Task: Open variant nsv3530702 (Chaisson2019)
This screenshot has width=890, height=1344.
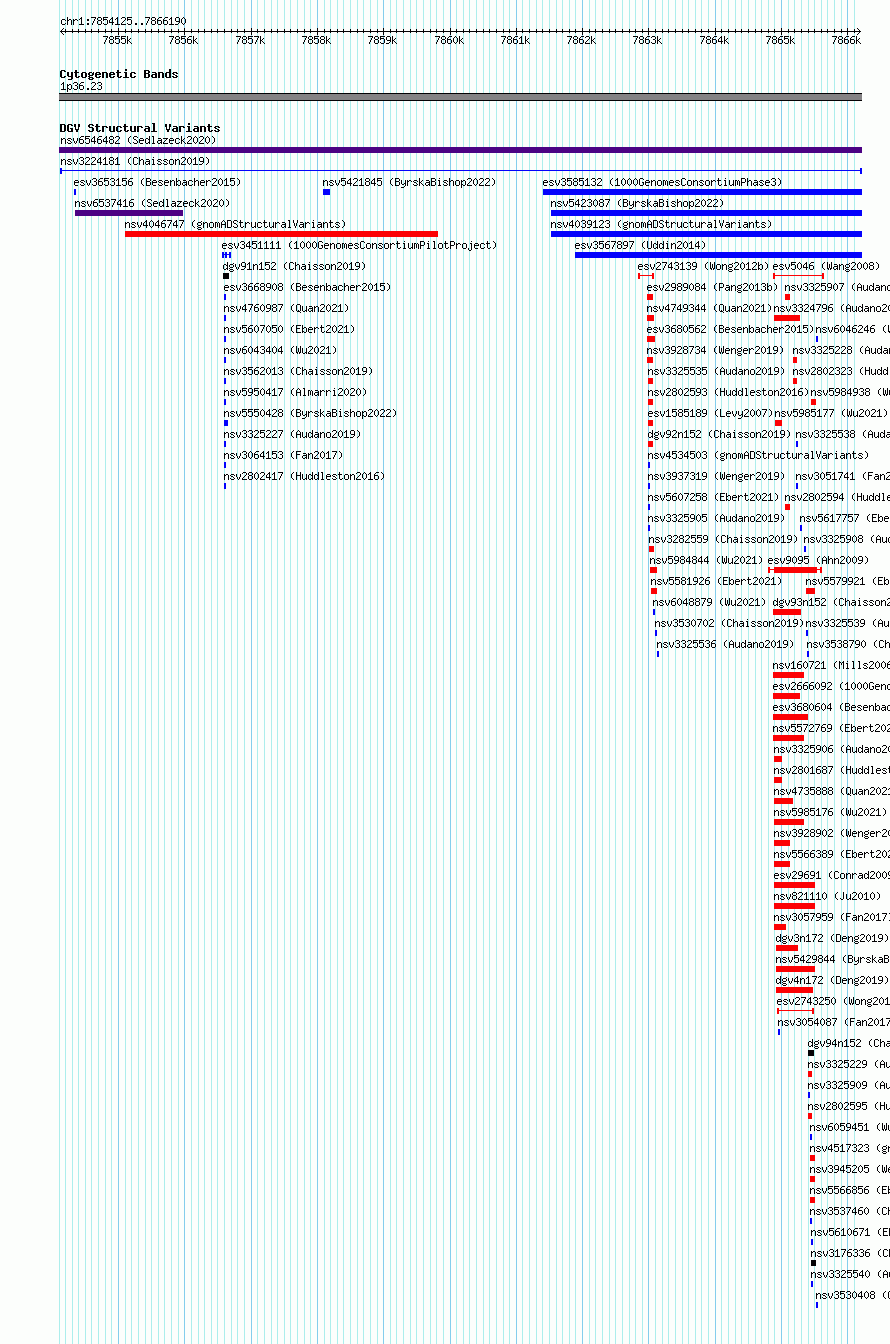Action: (729, 623)
